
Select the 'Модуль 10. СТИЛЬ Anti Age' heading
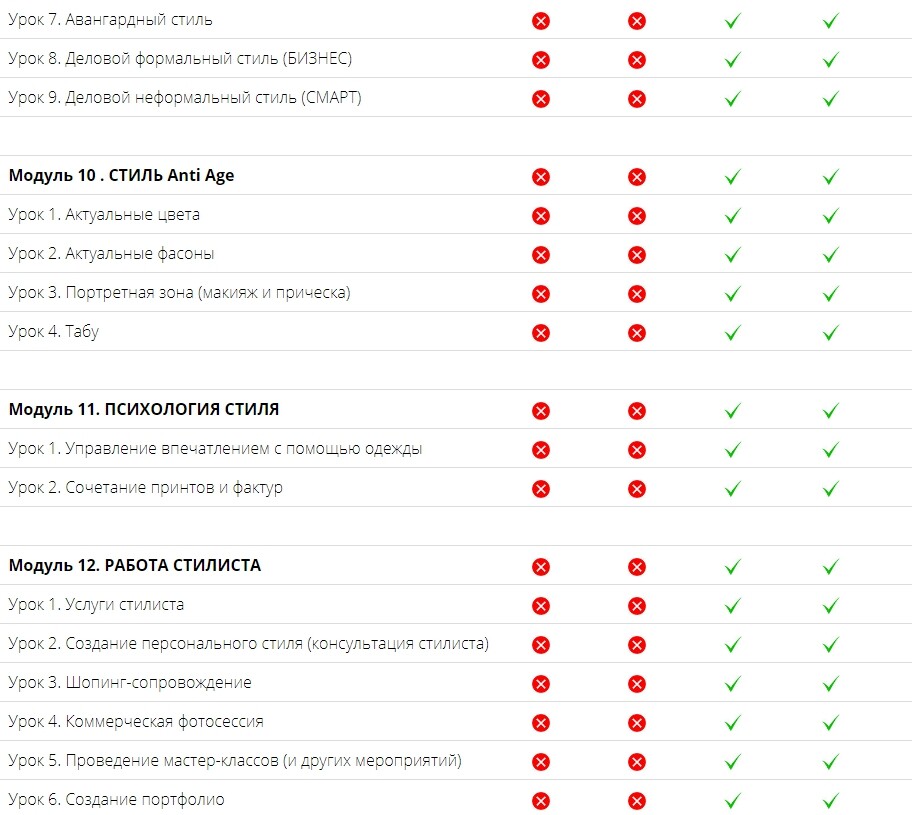[121, 175]
